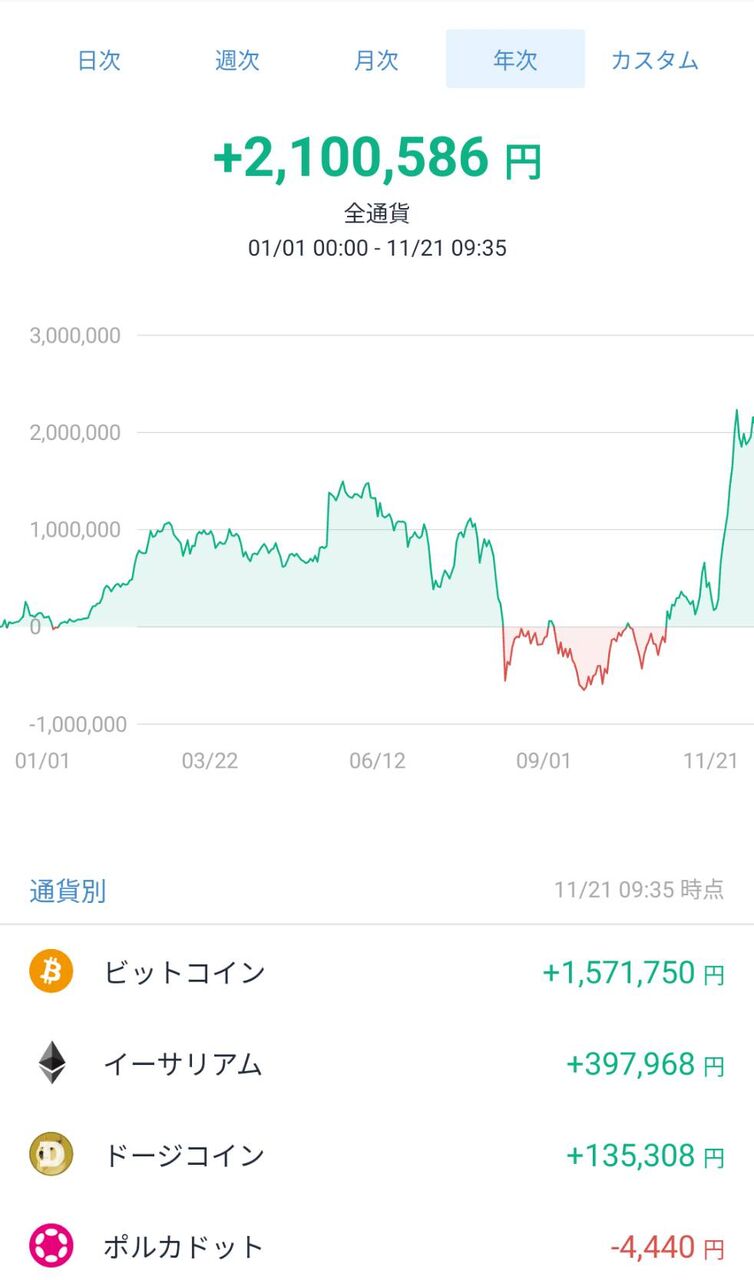Tap the 03/22 date on chart axis
The width and height of the screenshot is (754, 1280).
coord(210,761)
